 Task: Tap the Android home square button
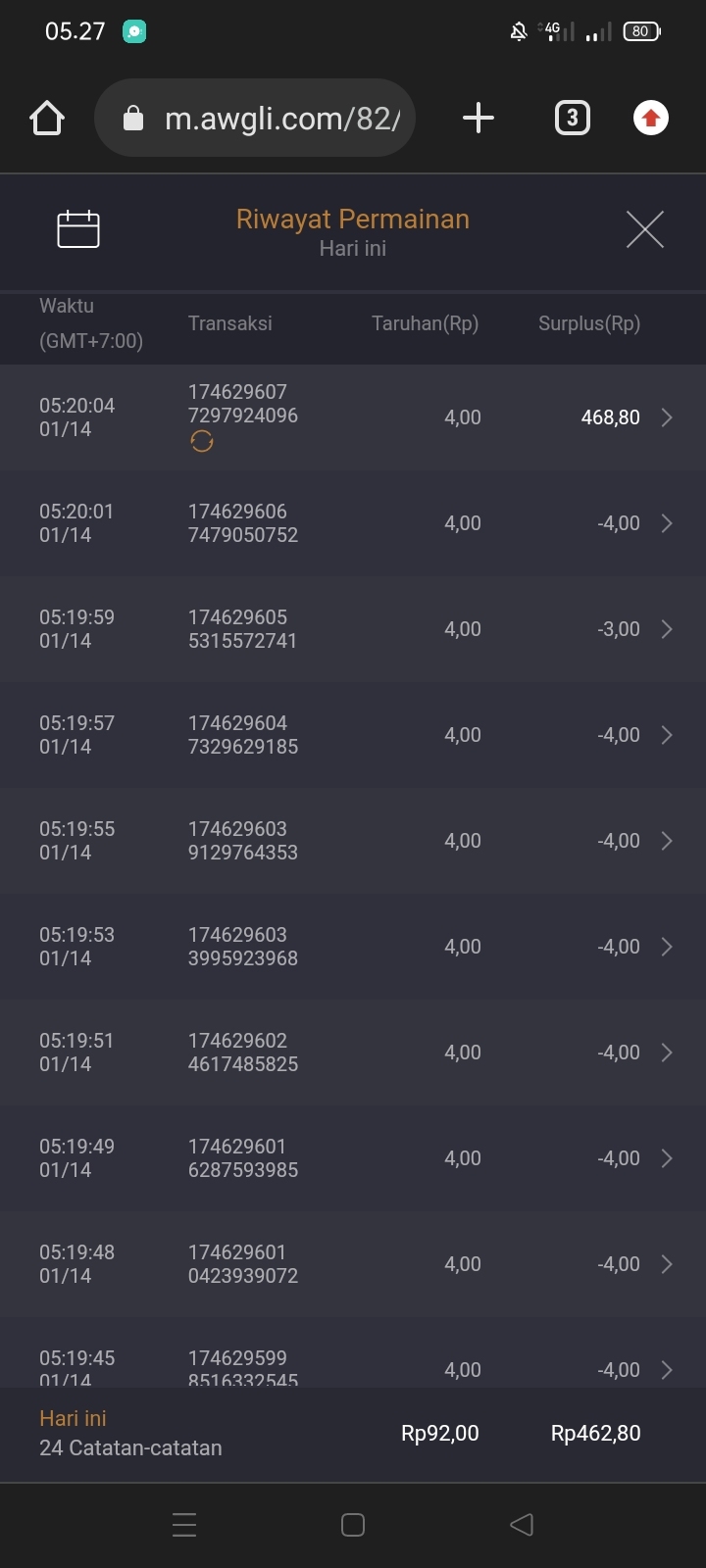pos(353,1525)
